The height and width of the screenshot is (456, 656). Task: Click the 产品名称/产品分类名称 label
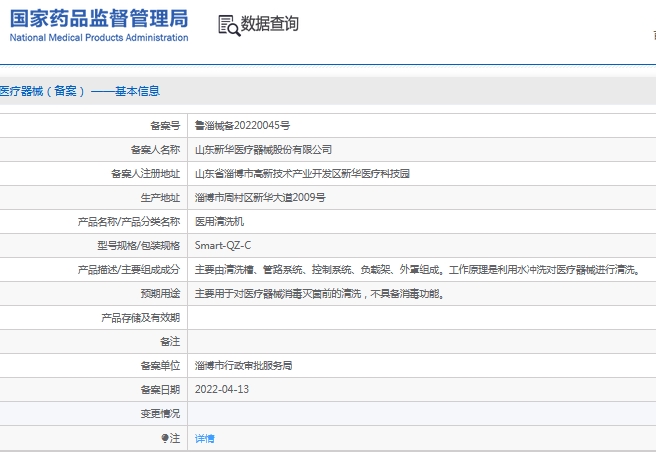tap(129, 221)
